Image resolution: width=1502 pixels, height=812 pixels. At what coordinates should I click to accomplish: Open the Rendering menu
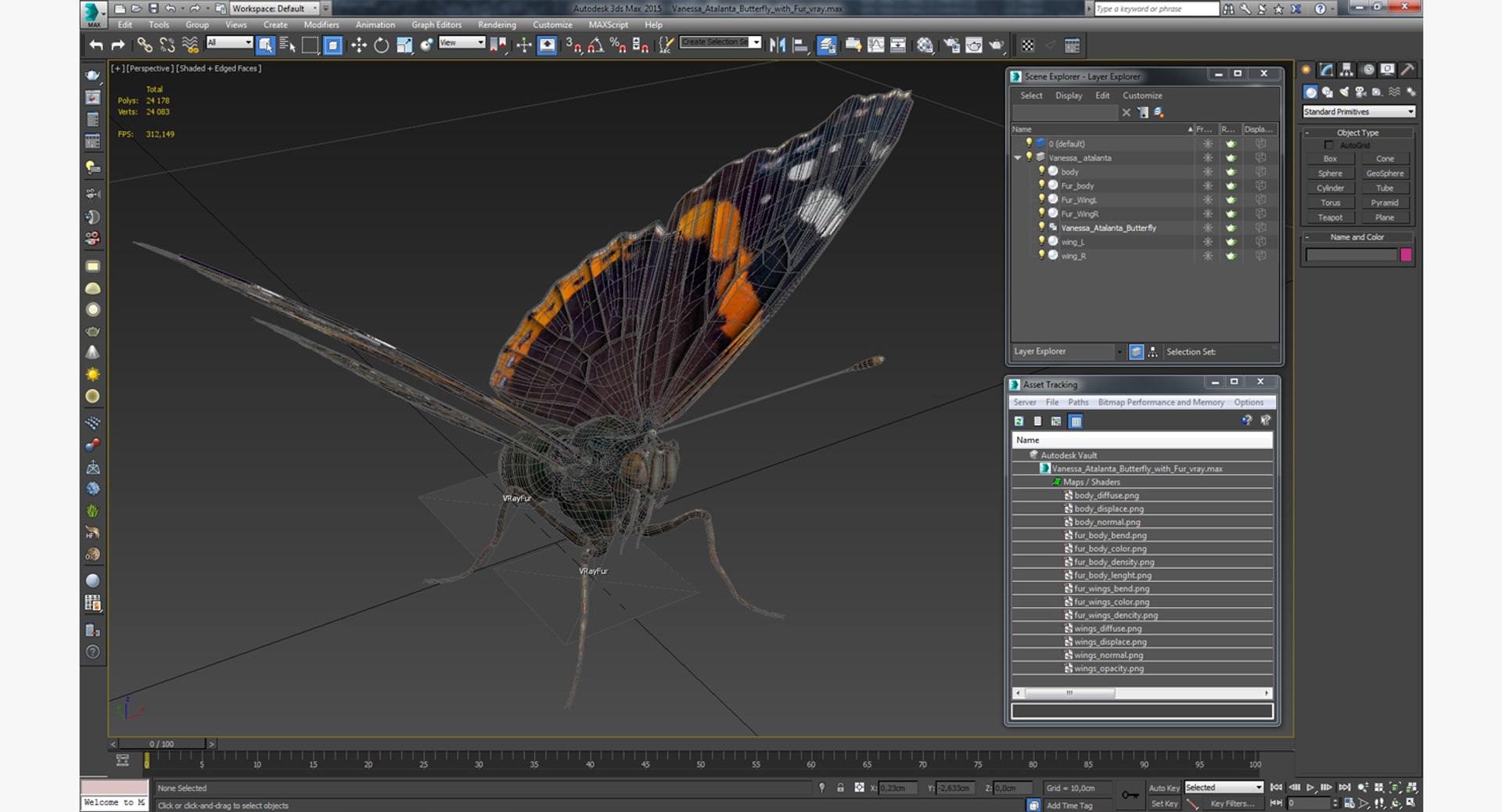497,25
